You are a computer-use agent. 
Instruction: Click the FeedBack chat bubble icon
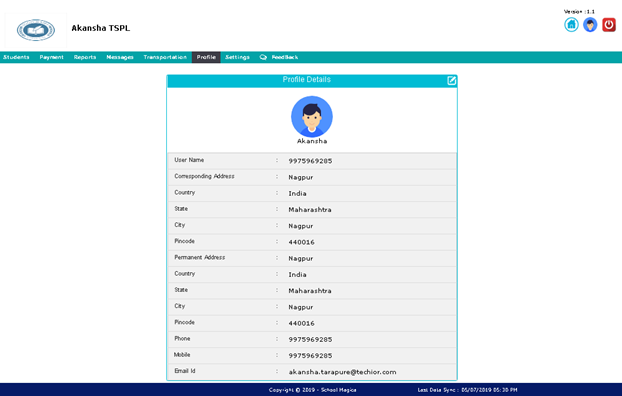tap(263, 57)
